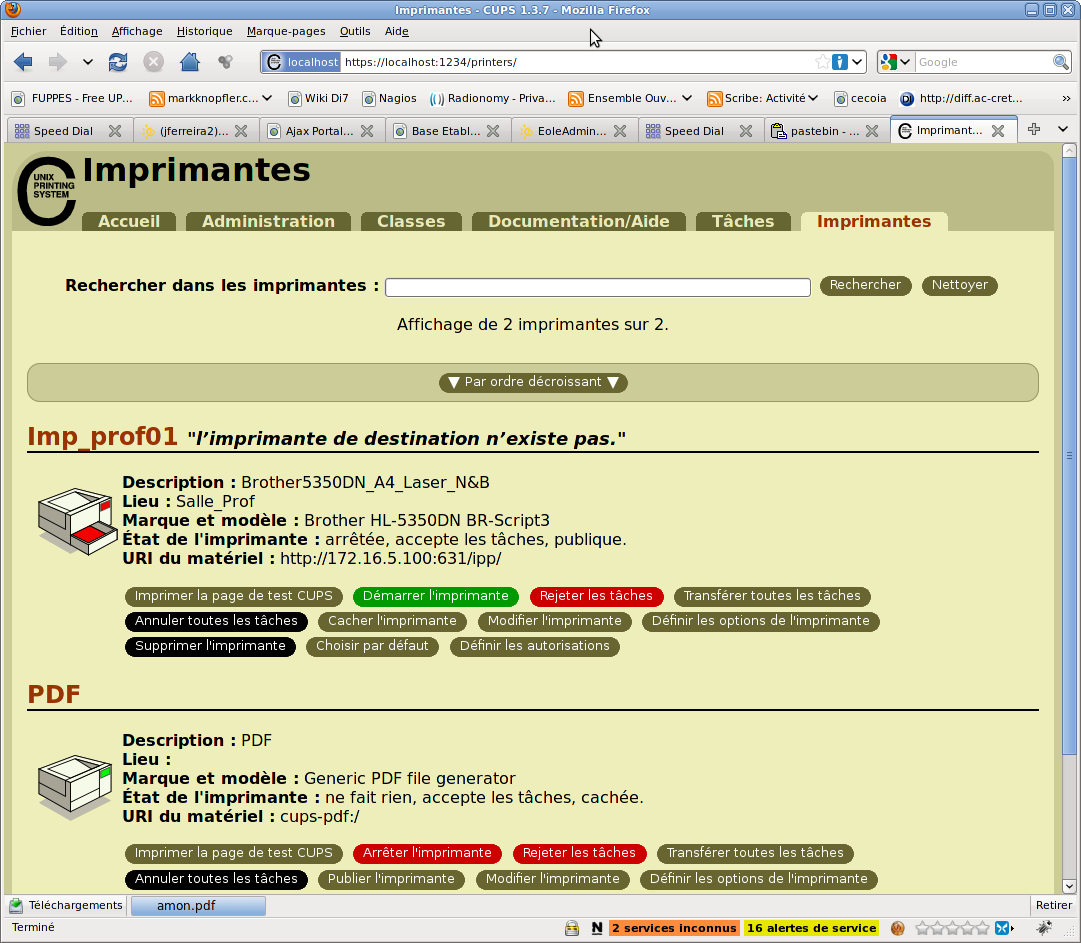Screen dimensions: 1081x943
Task: Open a new tab with plus icon
Action: [1034, 130]
